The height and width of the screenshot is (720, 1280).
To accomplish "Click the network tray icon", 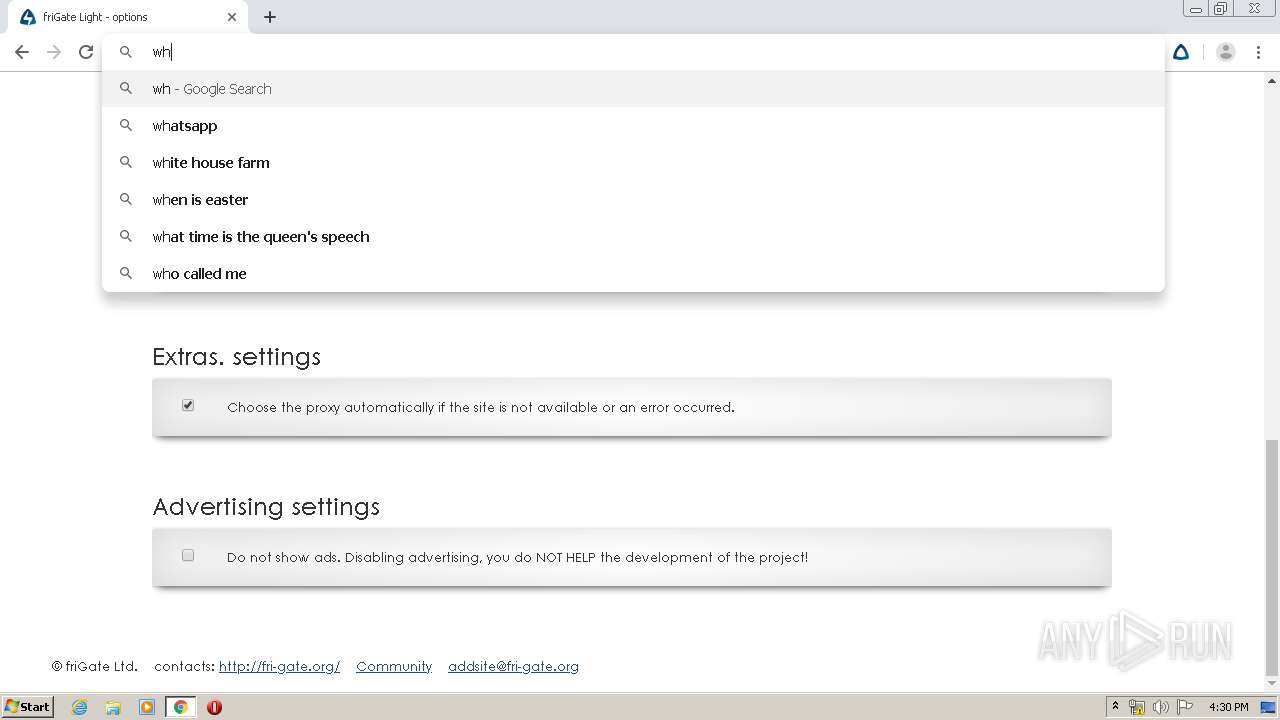I will (x=1137, y=707).
